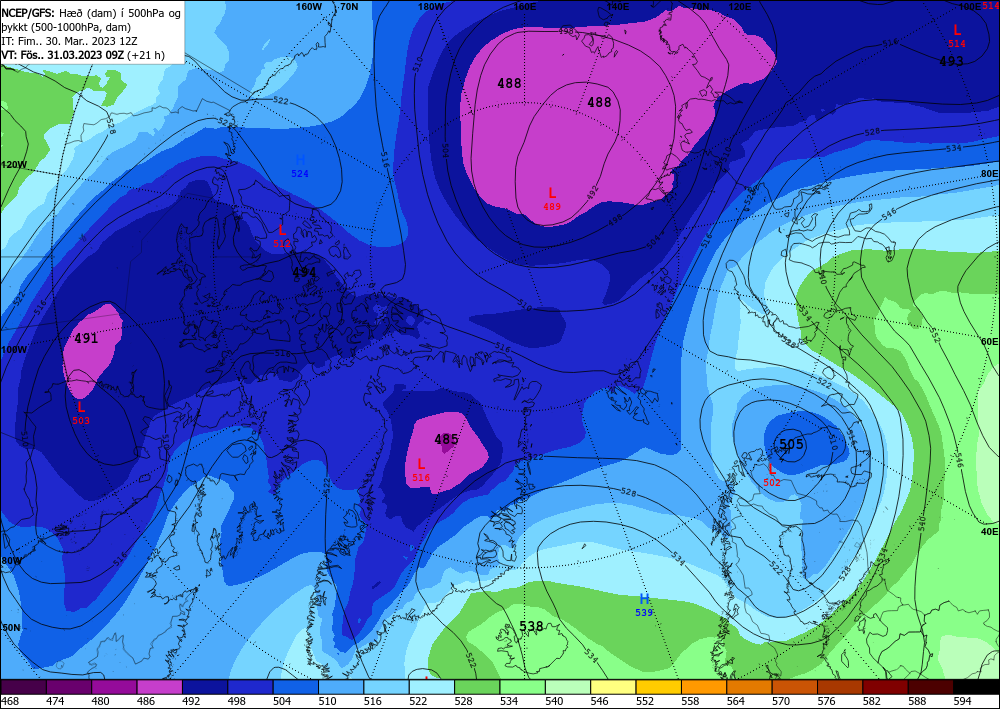Select the dark red legend swatch between 576 and 582
Viewport: 1000px width, 709px height.
tap(885, 687)
